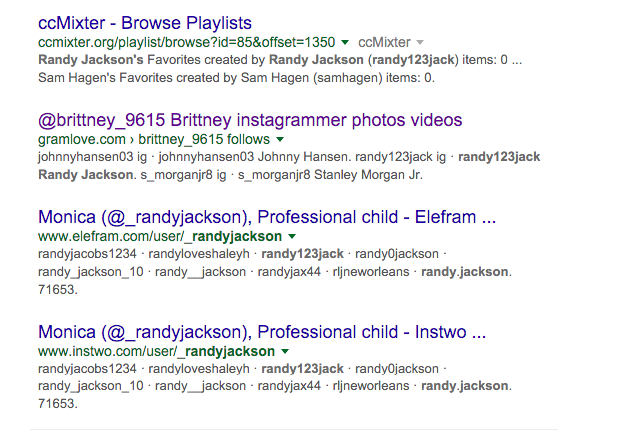Visit the ccmixter.org/playlist/browse green URL
The height and width of the screenshot is (434, 627).
186,42
